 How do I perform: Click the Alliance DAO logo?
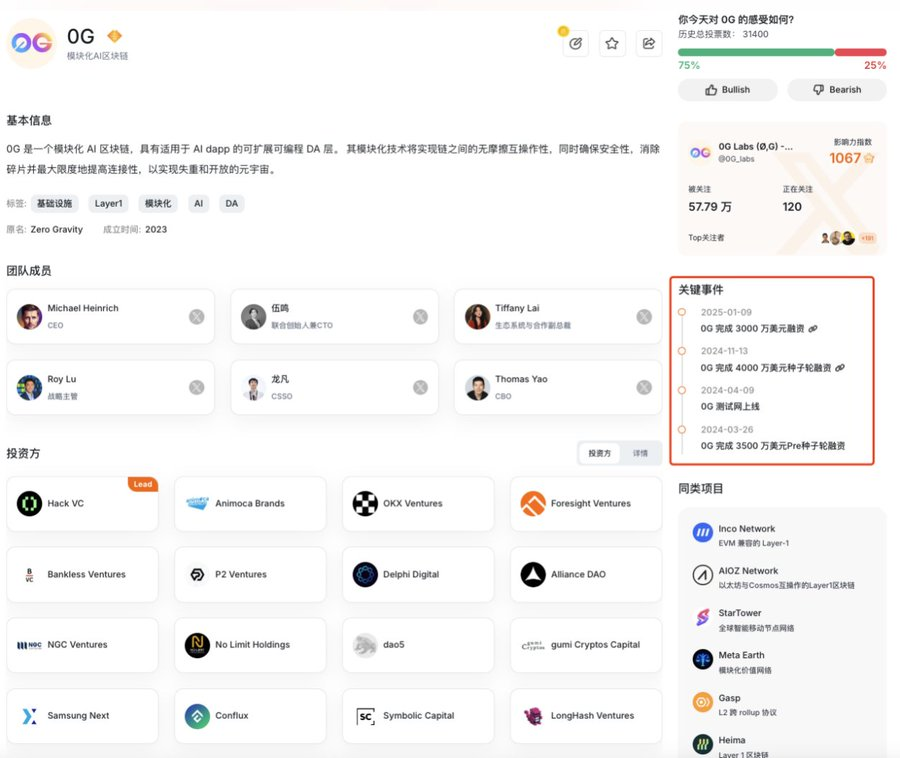(x=533, y=574)
